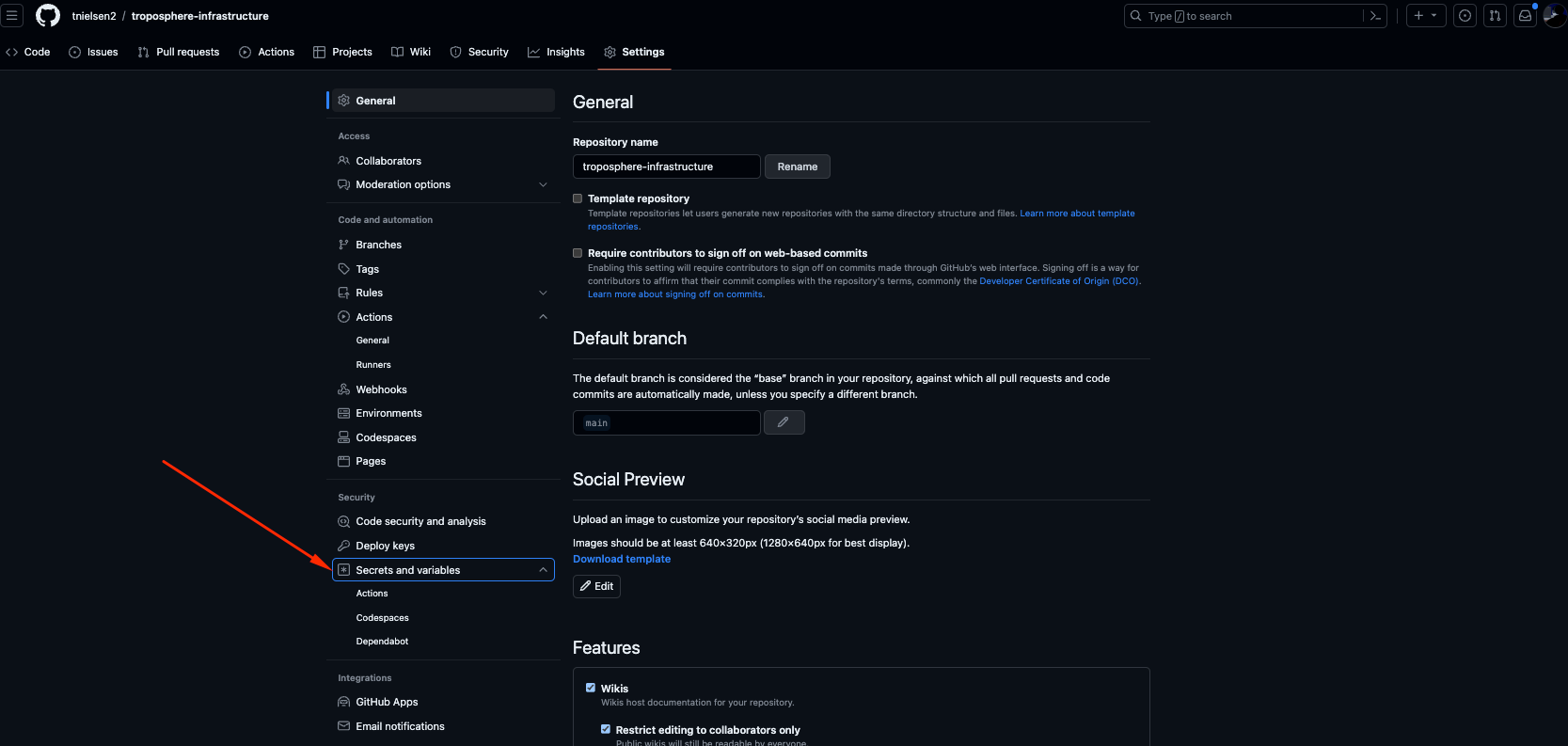Screen dimensions: 1568x746
Task: Click the Actions play icon in sidebar
Action: click(x=343, y=317)
